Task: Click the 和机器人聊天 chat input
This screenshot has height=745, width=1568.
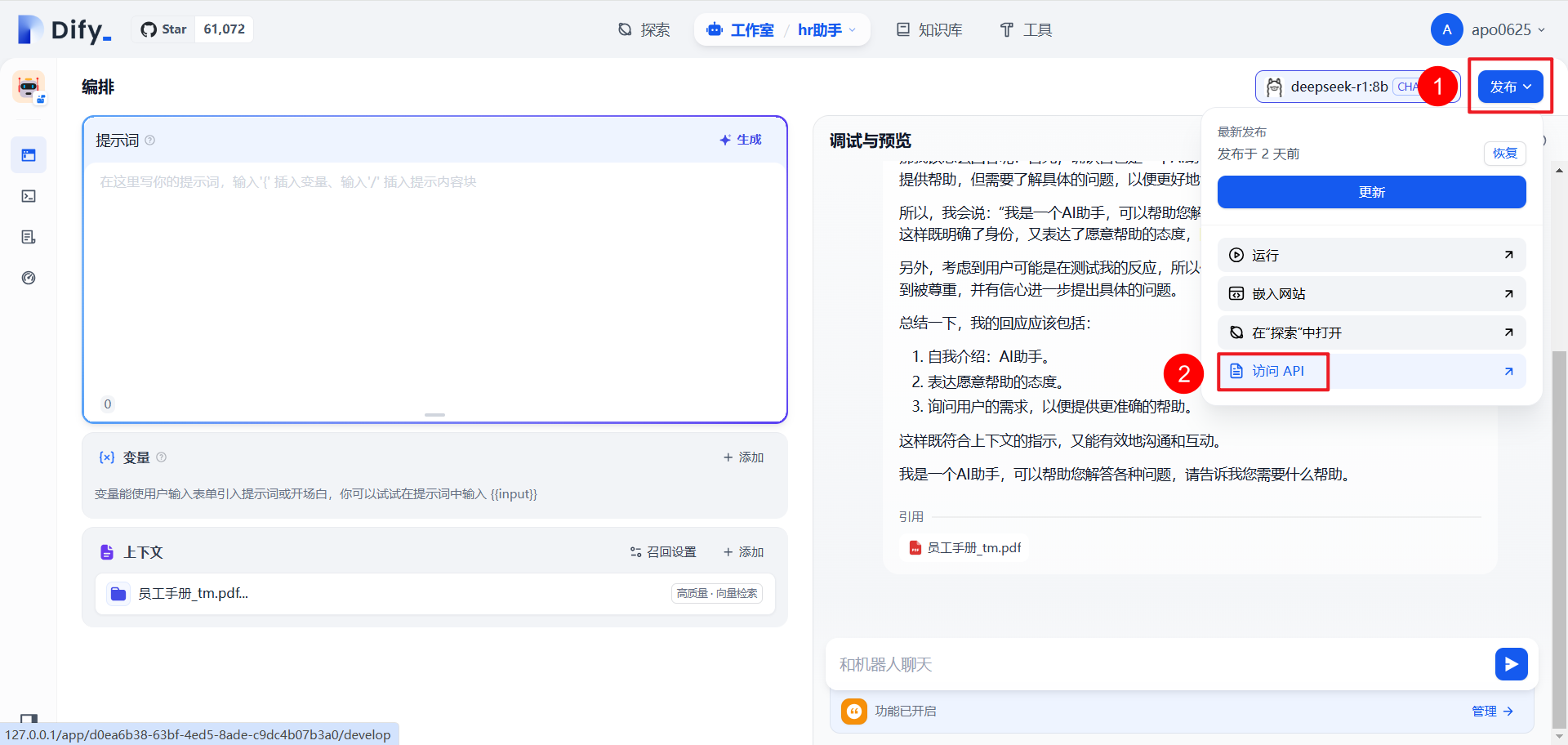Action: (1160, 664)
